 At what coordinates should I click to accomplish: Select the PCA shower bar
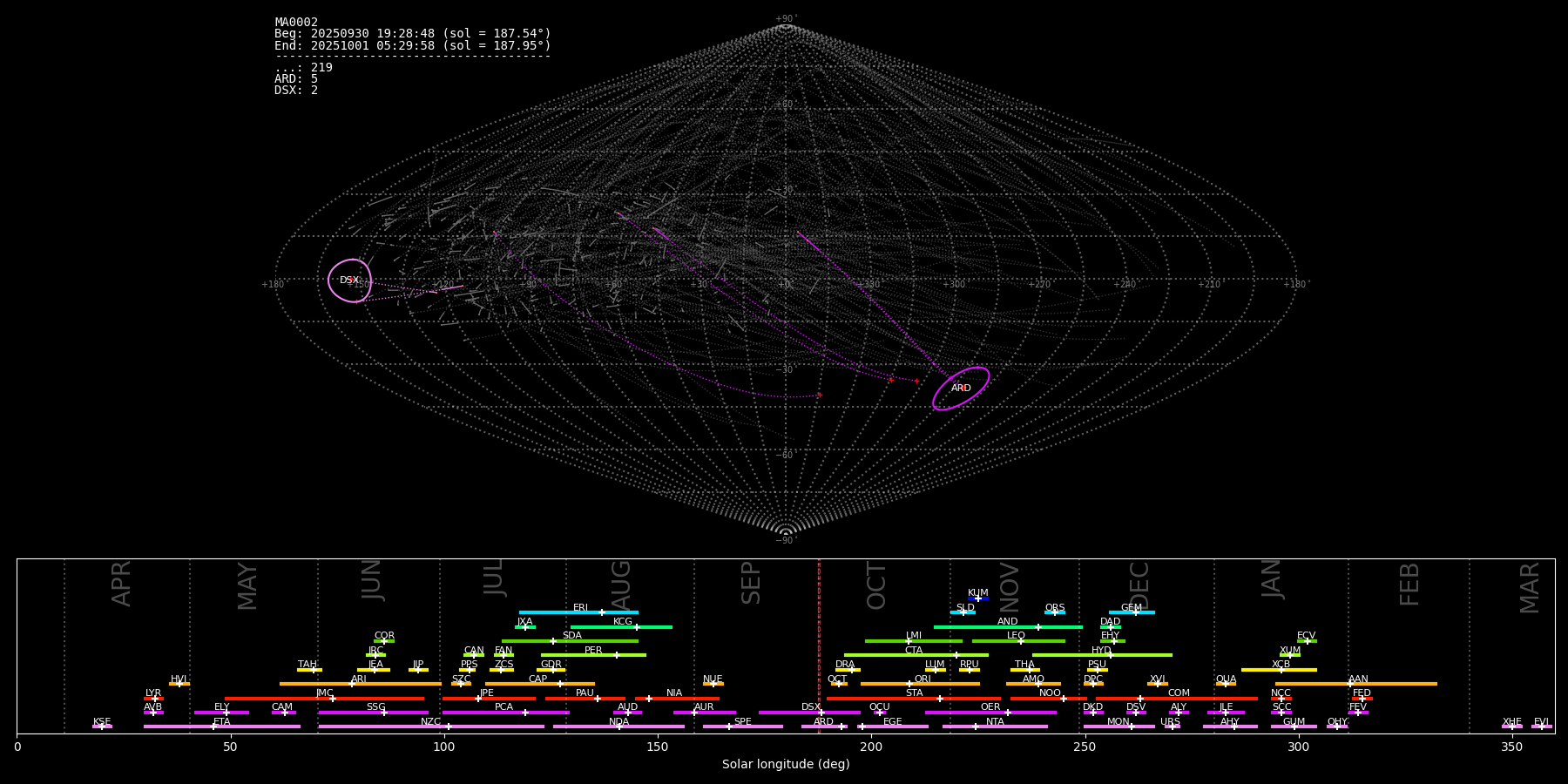[505, 713]
